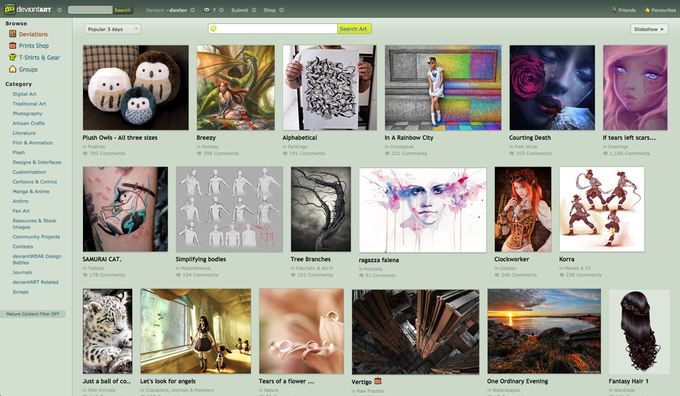Image resolution: width=680 pixels, height=396 pixels.
Task: Open the messages inbox icon
Action: click(x=207, y=10)
